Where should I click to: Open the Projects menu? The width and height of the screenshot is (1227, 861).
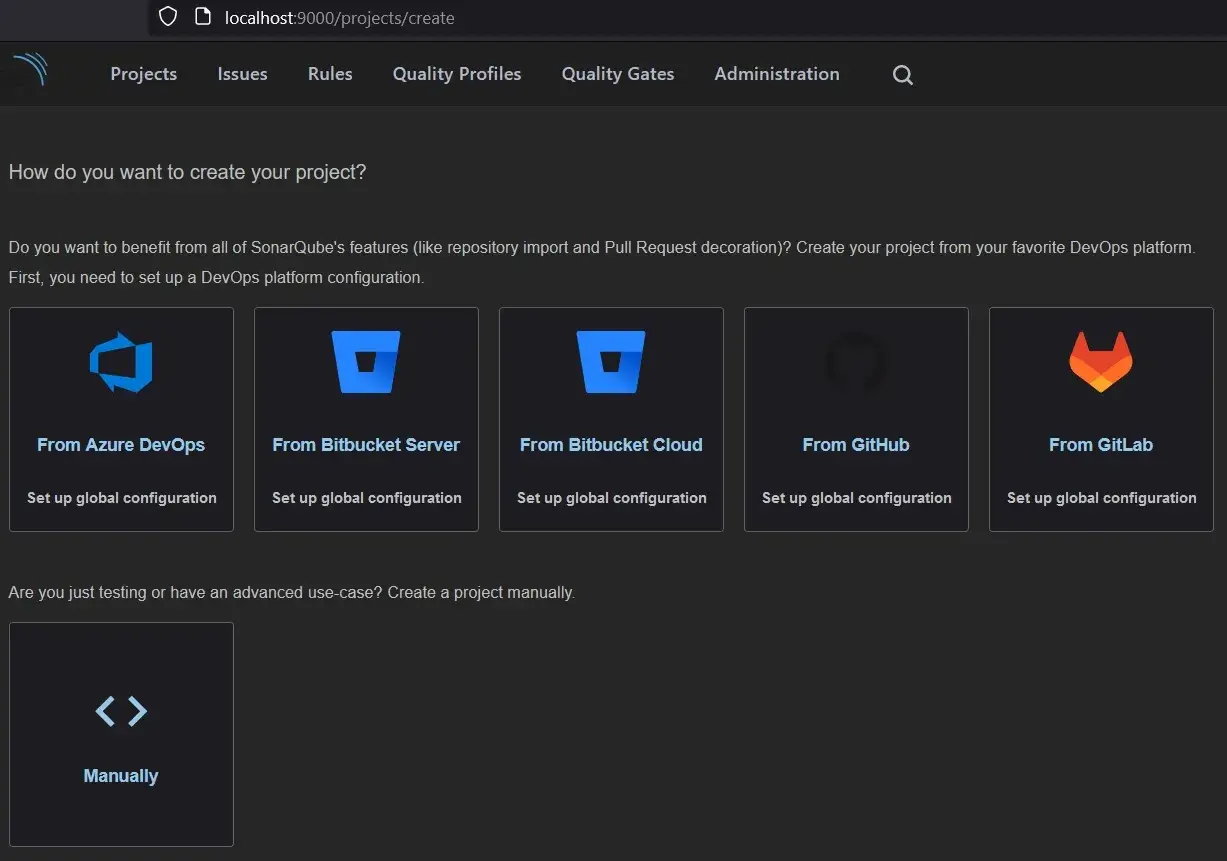(x=144, y=74)
